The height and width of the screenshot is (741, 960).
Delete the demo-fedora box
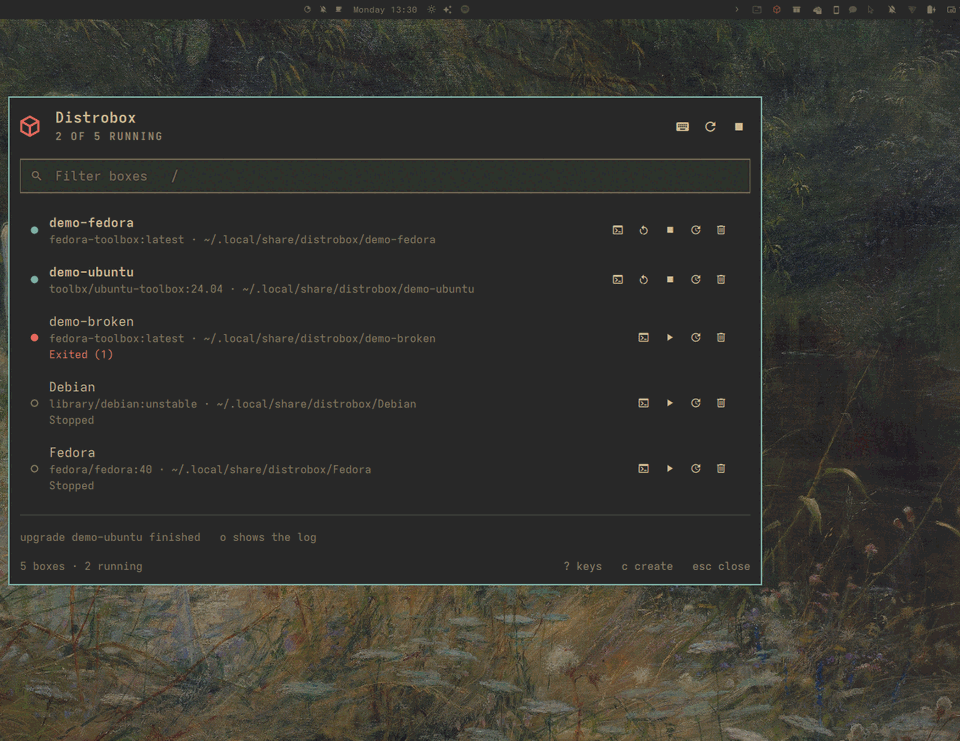coord(721,230)
